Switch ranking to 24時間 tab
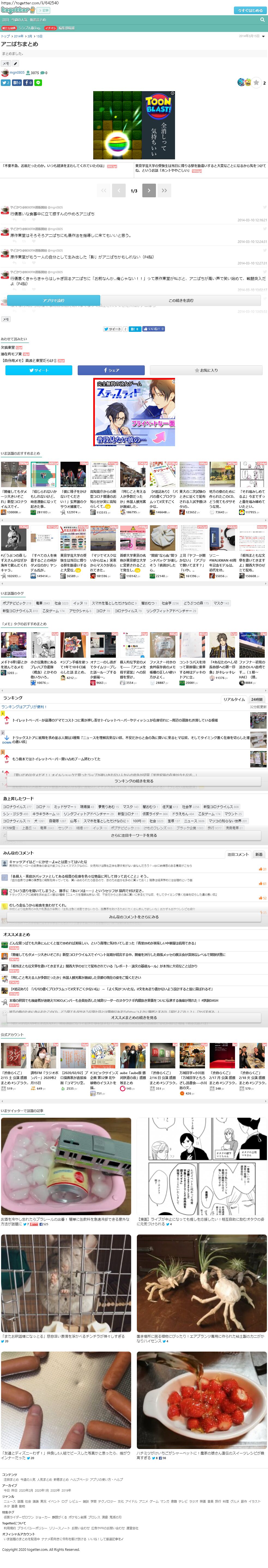Viewport: 268px width, 1568px height. (257, 699)
